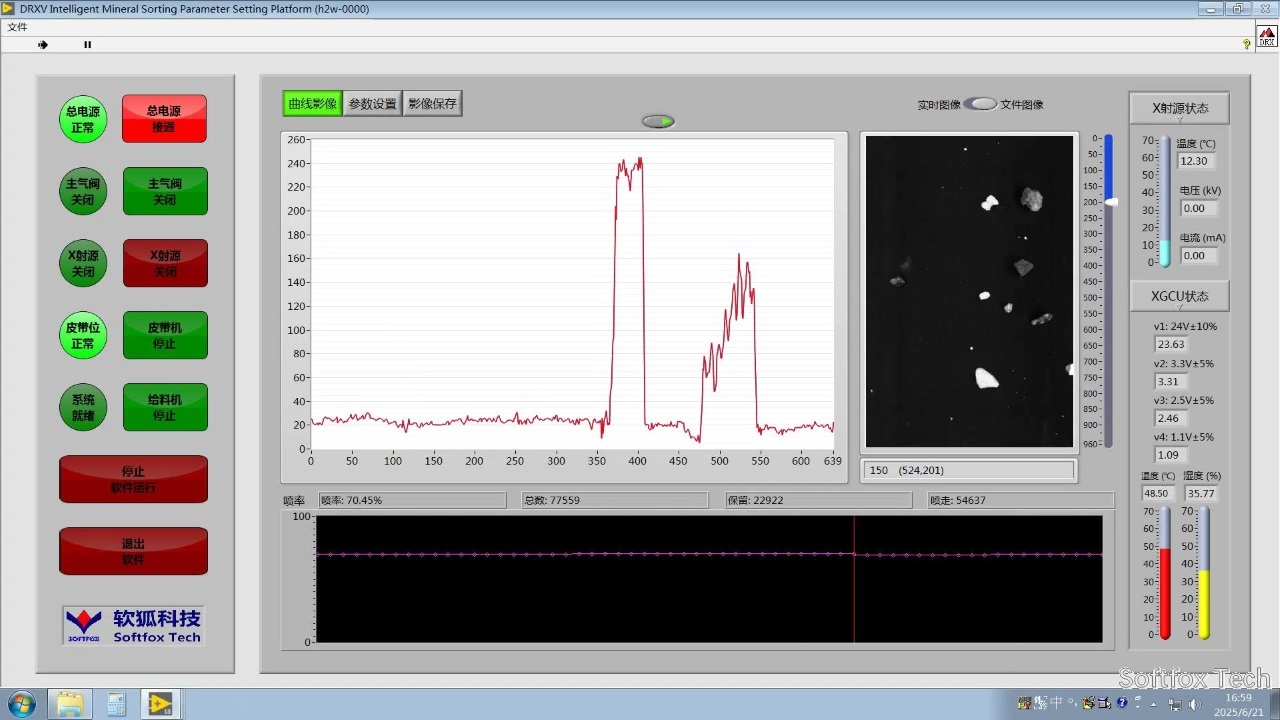Click the Pause icon in the toolbar
This screenshot has width=1280, height=720.
(87, 44)
